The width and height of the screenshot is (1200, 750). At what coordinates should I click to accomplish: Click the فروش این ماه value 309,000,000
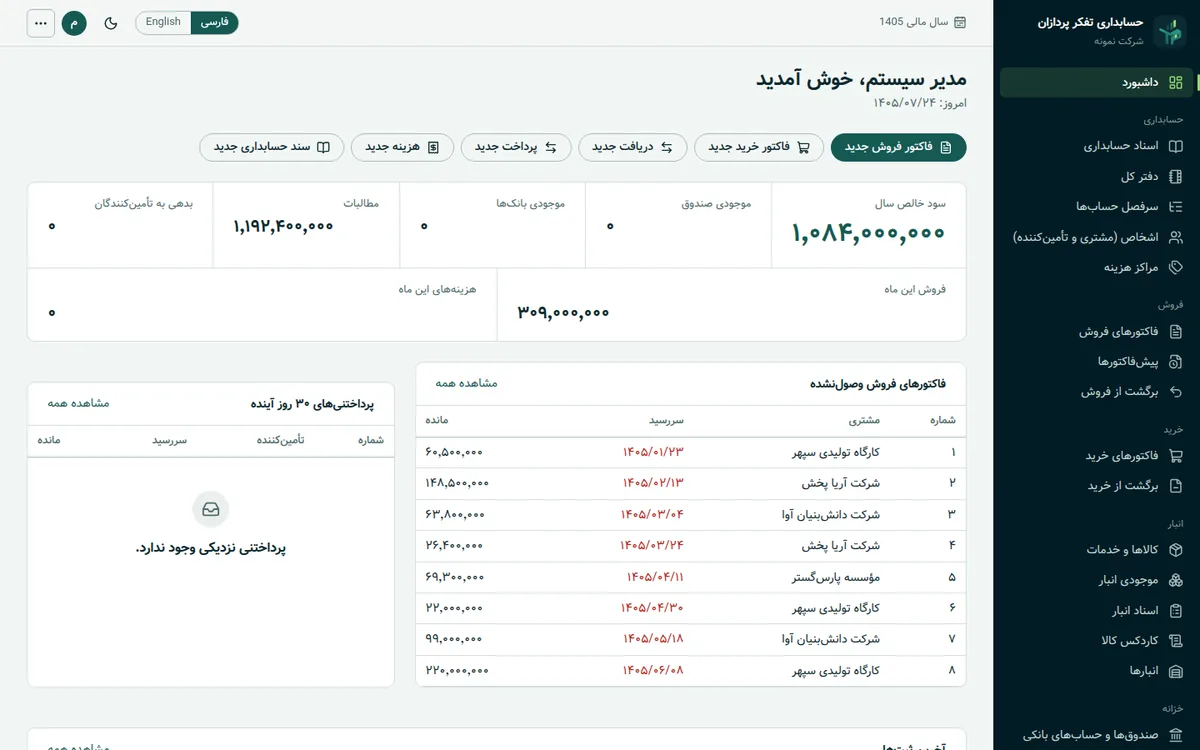563,312
